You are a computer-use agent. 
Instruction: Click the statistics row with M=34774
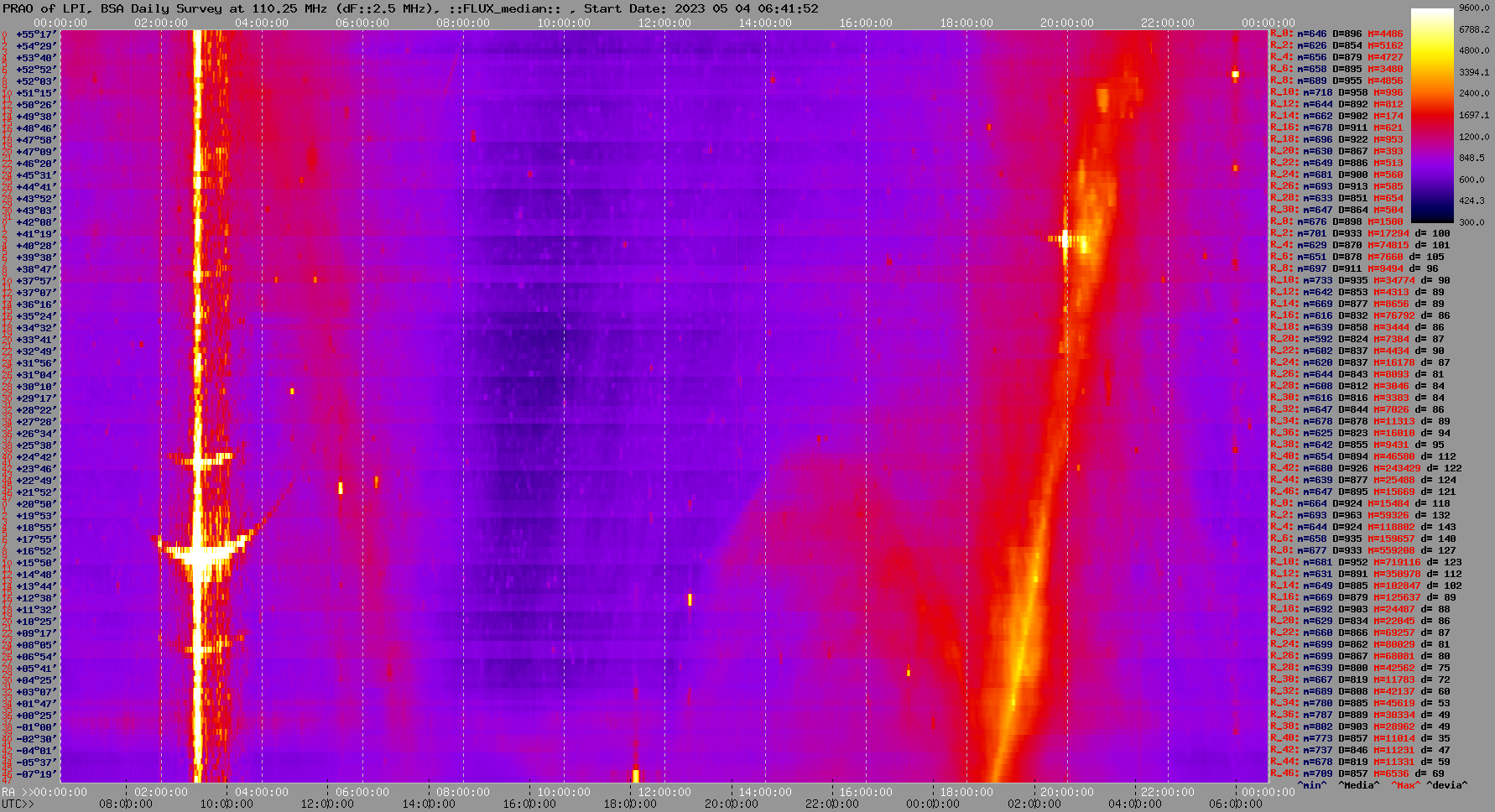(1360, 281)
